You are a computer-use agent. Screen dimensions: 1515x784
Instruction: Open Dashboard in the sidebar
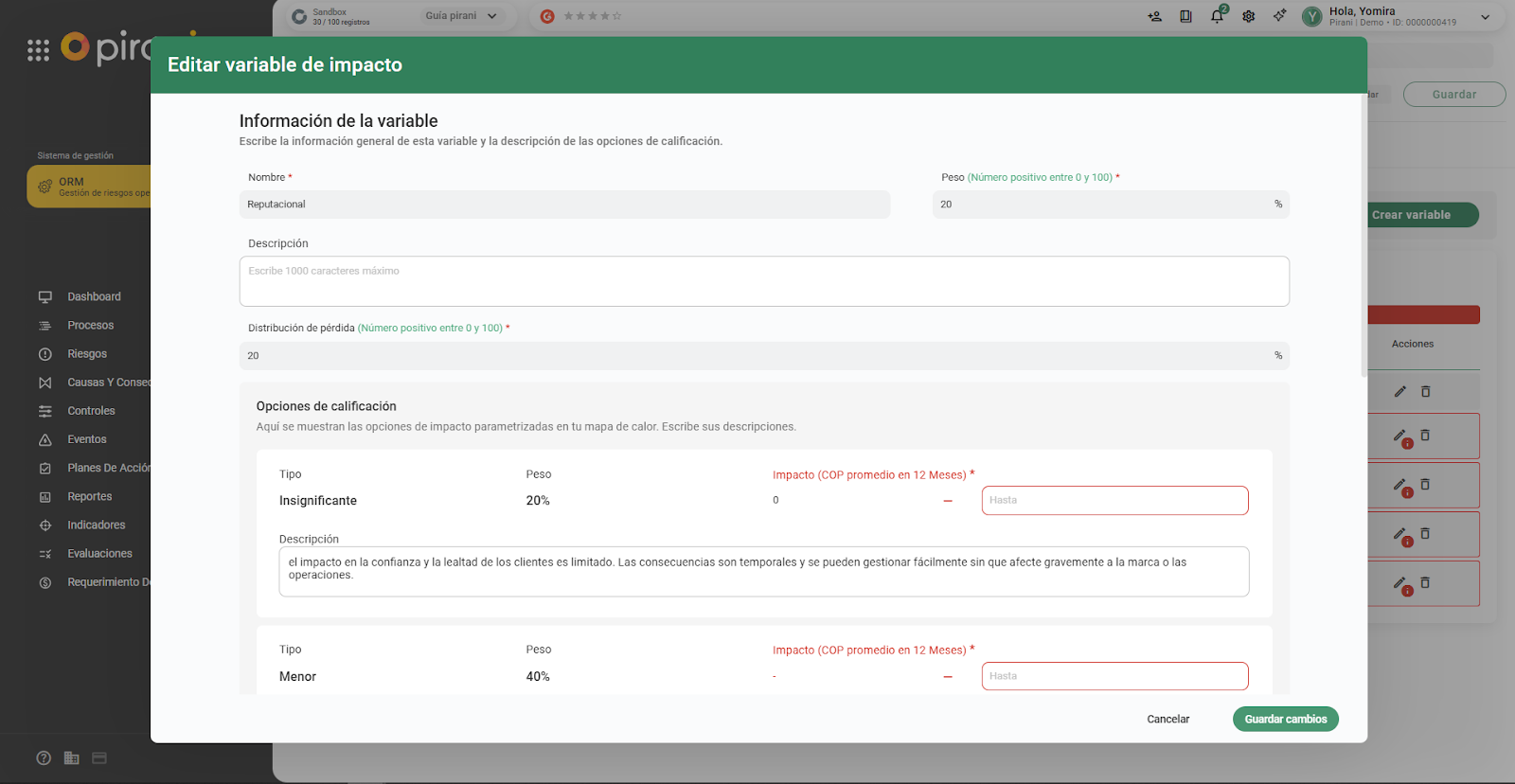click(94, 296)
